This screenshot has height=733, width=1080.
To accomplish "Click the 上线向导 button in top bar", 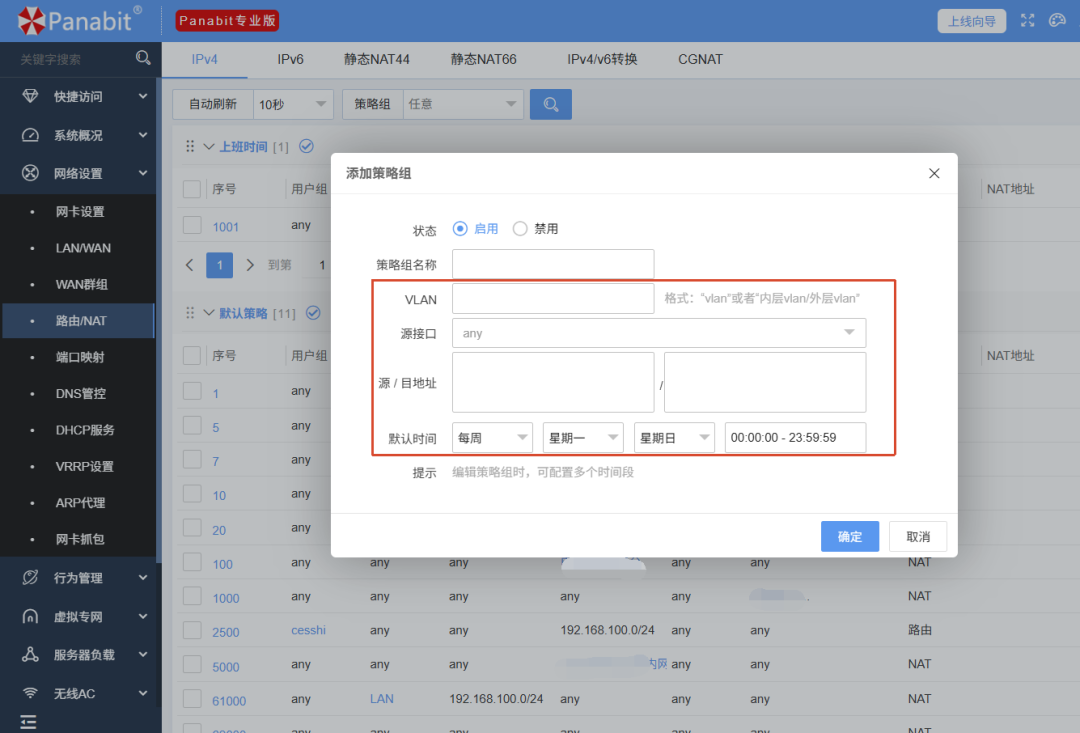I will [x=971, y=20].
